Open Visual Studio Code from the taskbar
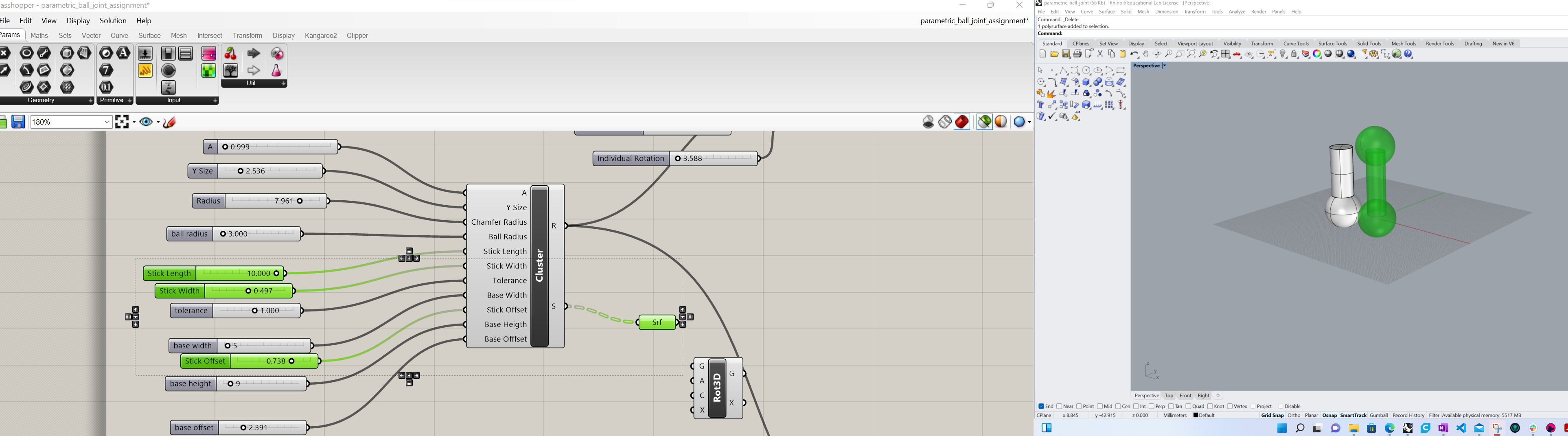Image resolution: width=1568 pixels, height=436 pixels. [1461, 428]
